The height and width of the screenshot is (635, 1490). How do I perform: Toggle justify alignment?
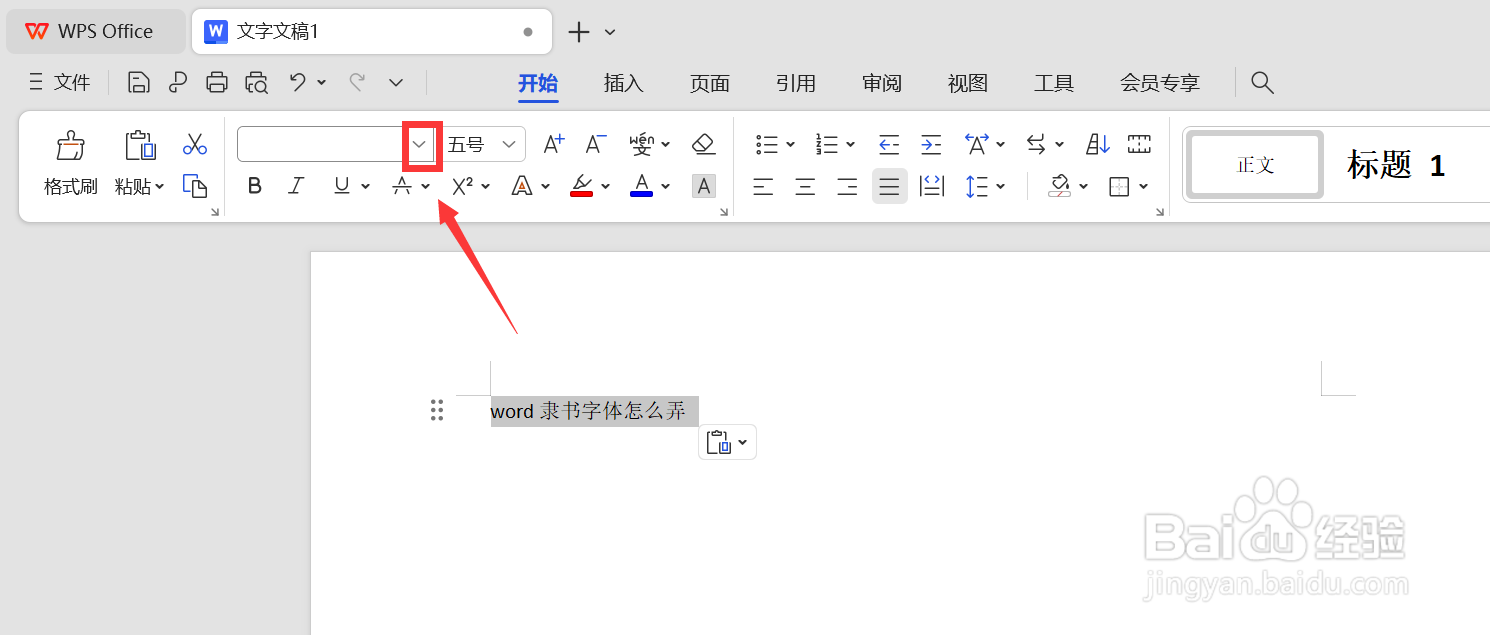(x=888, y=186)
